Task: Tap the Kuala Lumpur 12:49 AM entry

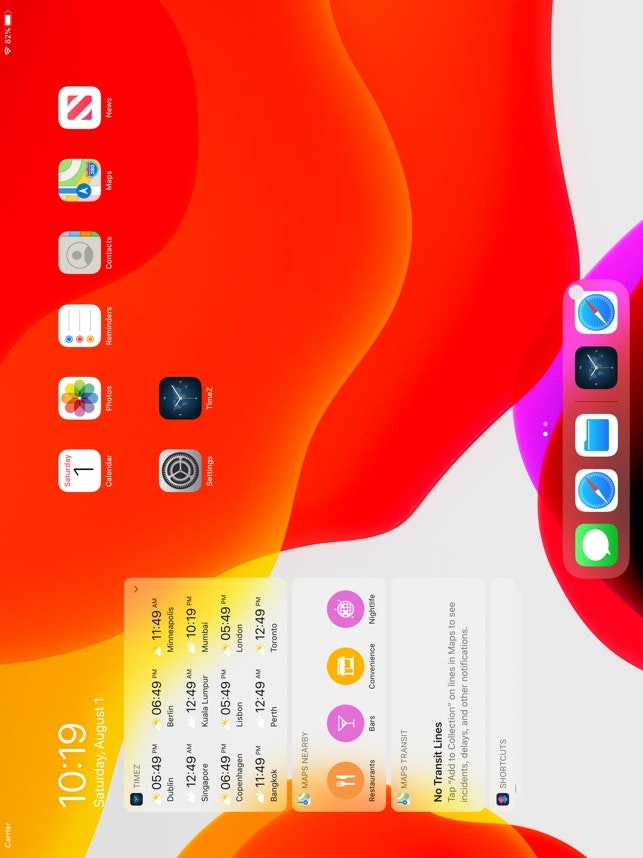Action: (x=197, y=697)
